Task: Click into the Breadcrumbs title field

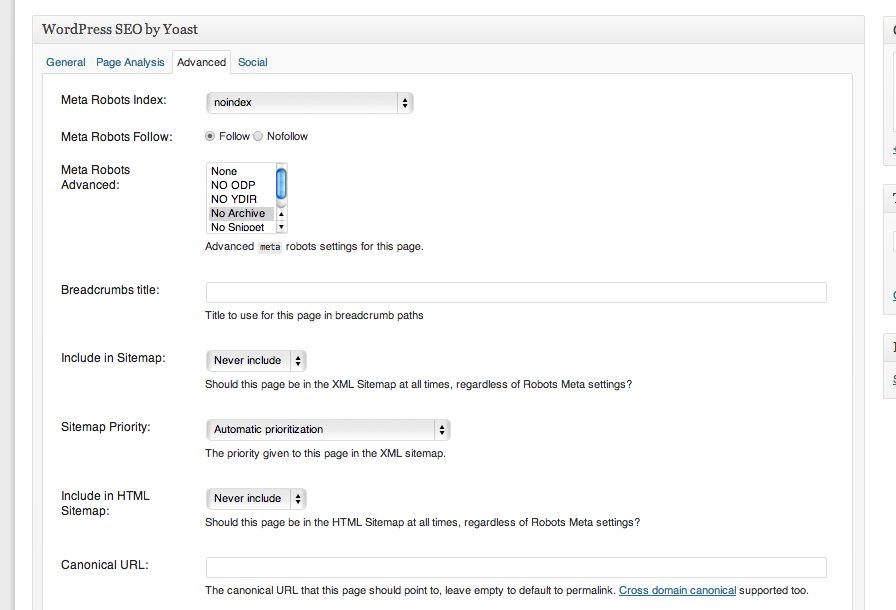Action: pos(516,292)
